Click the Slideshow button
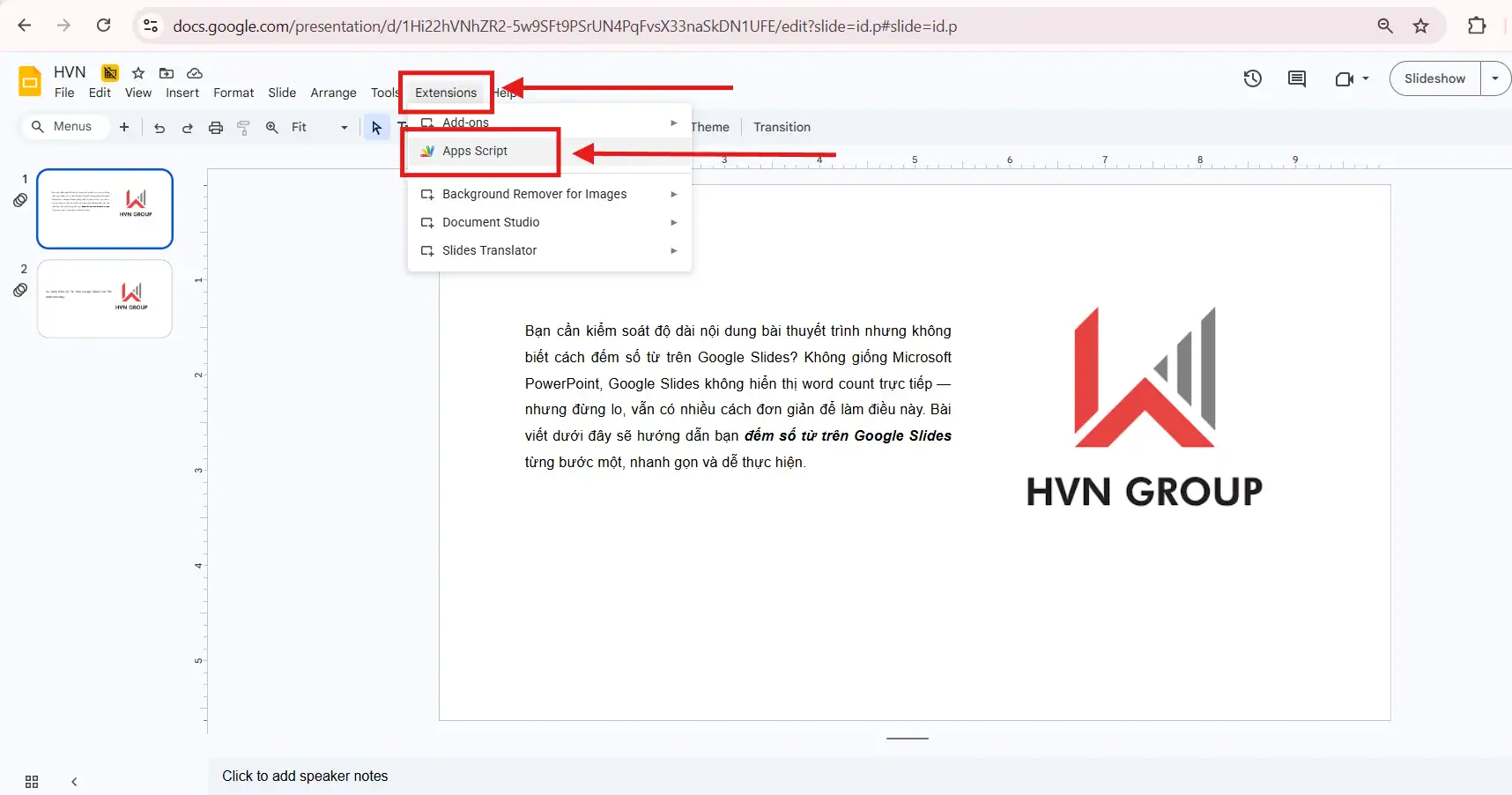The height and width of the screenshot is (795, 1512). [1436, 78]
